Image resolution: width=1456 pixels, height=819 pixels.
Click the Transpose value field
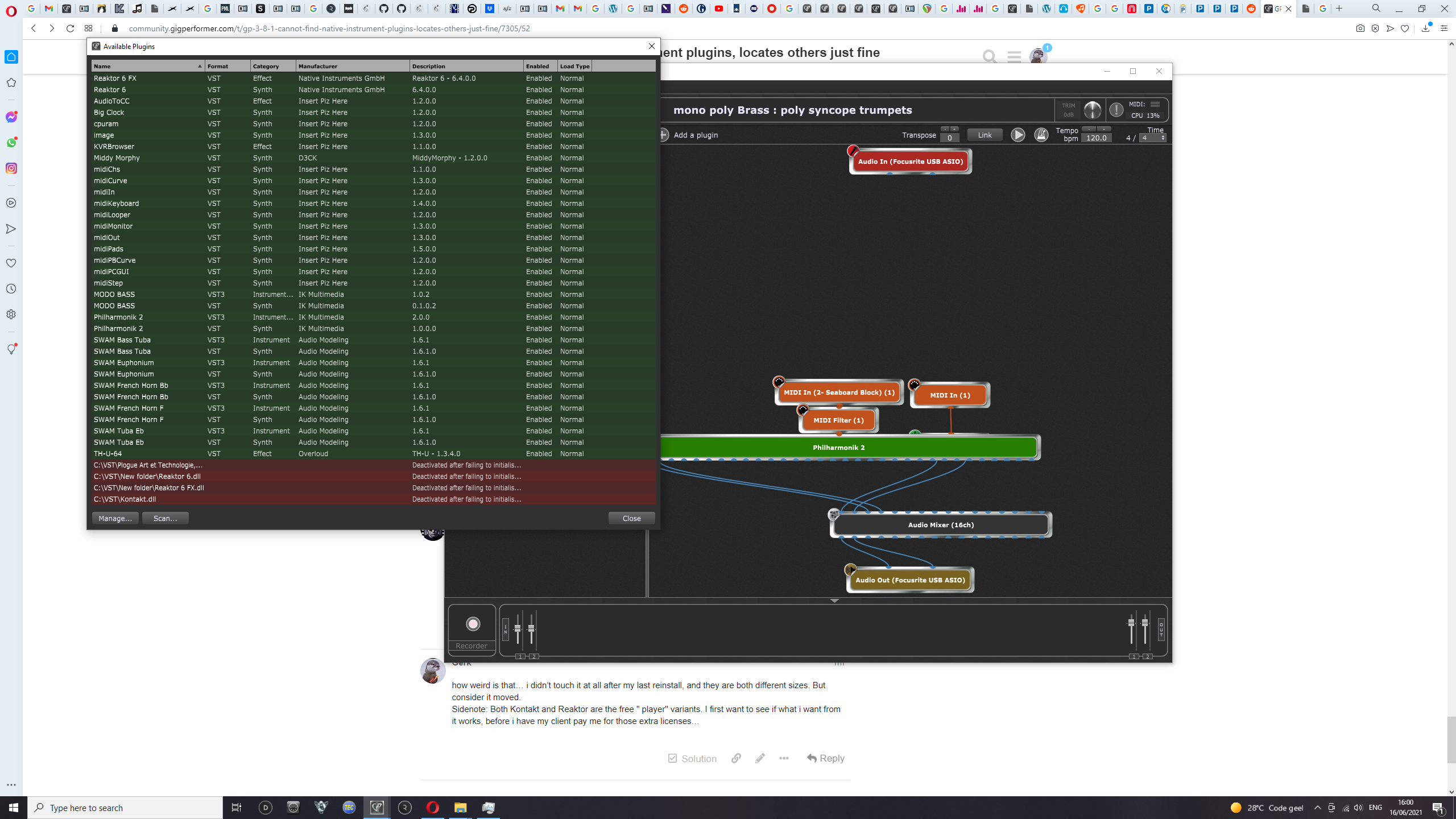tap(949, 138)
